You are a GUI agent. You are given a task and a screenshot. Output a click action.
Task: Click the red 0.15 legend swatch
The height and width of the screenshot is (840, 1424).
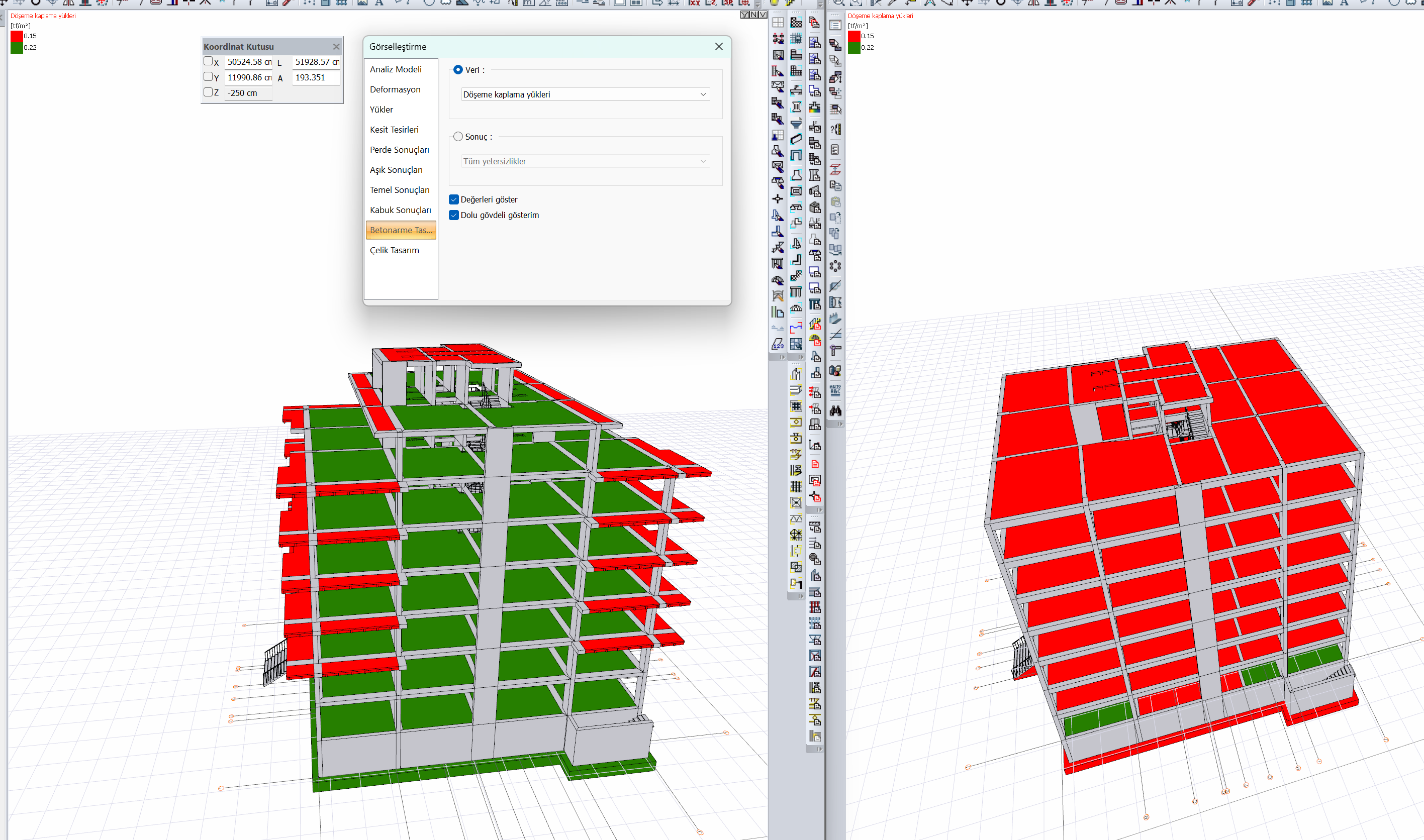(17, 36)
